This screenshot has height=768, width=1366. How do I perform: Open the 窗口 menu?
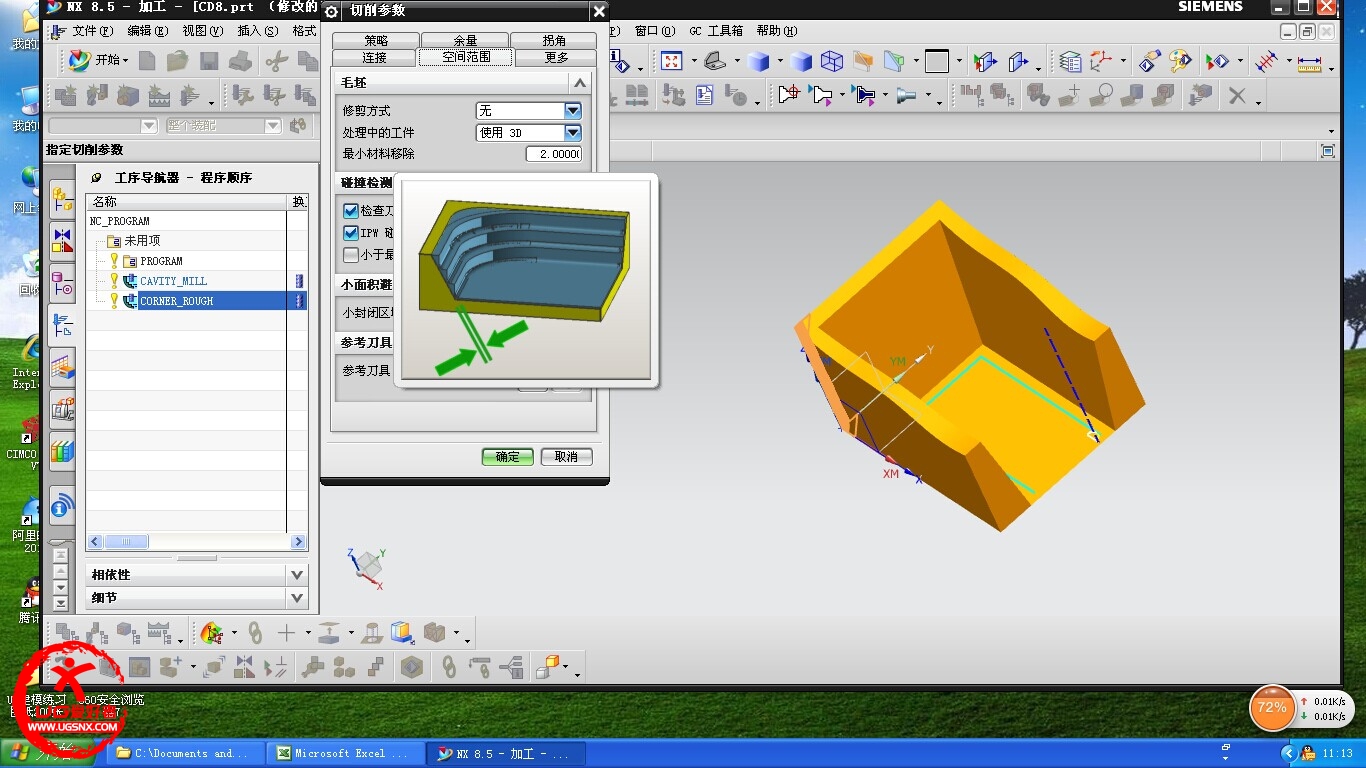coord(654,31)
